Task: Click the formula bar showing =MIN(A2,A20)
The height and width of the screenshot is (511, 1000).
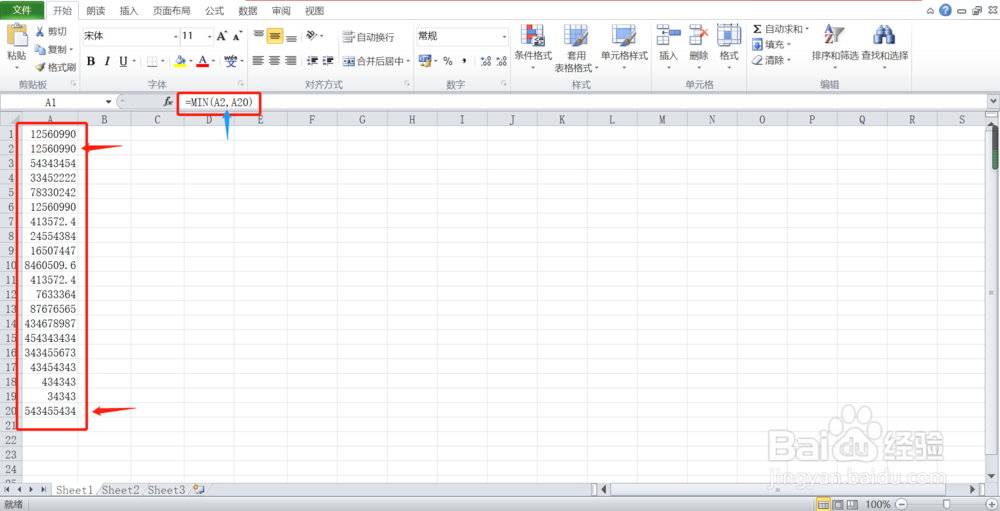Action: click(x=585, y=101)
